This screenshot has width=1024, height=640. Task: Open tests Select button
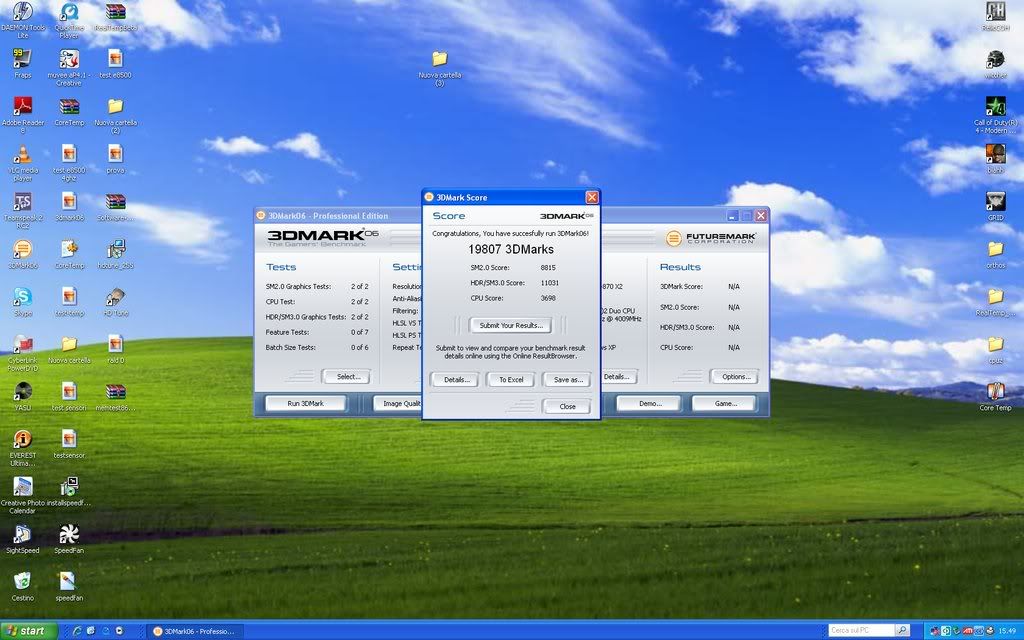346,377
